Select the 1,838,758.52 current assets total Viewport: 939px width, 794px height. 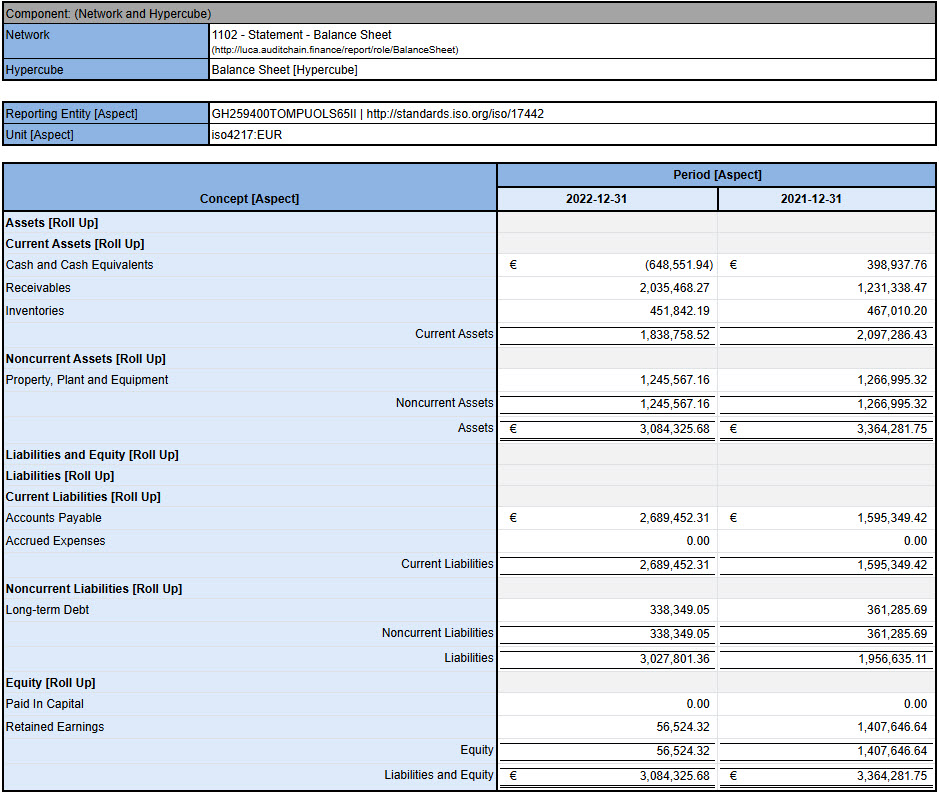tap(674, 335)
